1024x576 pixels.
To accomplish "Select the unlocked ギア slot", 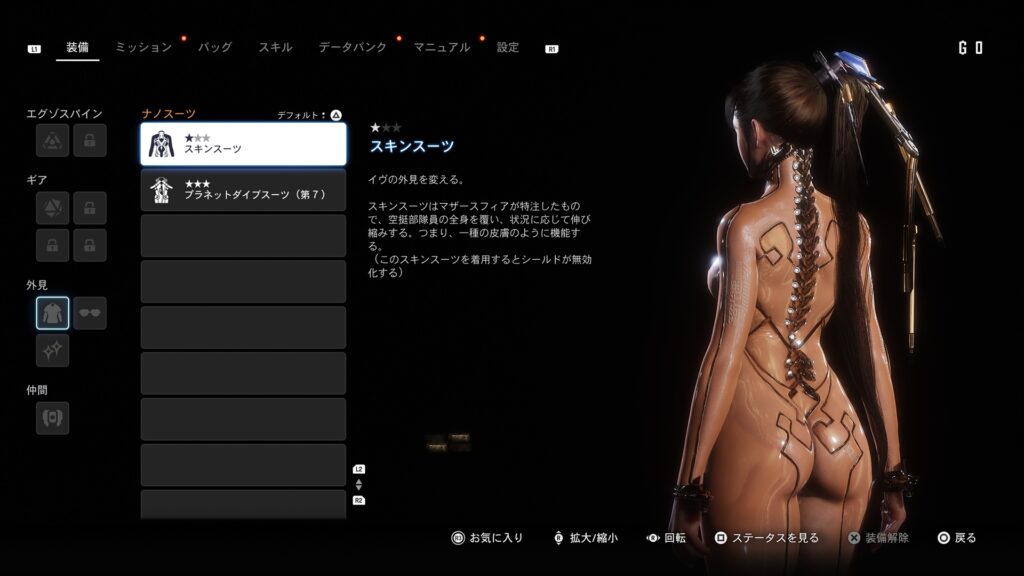I will (53, 208).
